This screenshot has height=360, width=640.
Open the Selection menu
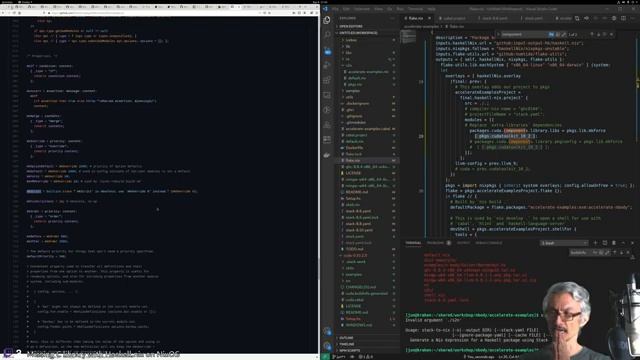pos(362,9)
